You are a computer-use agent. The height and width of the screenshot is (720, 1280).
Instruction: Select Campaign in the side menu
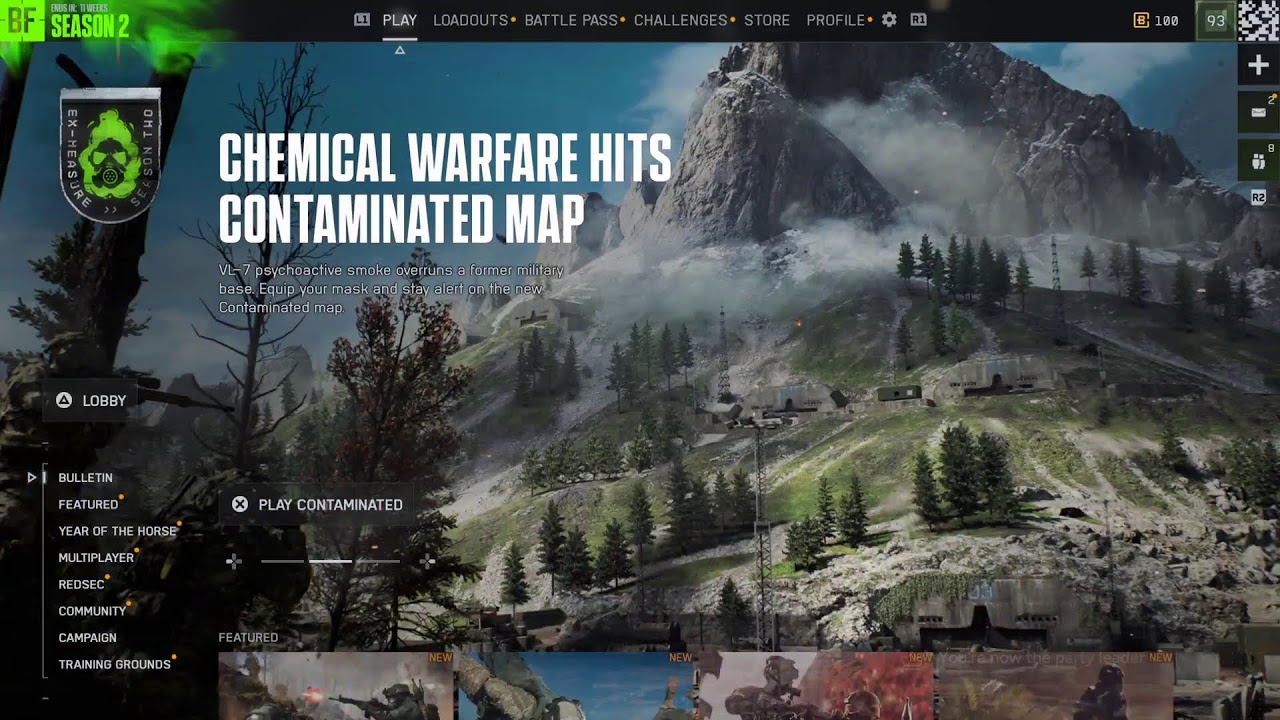click(x=87, y=638)
